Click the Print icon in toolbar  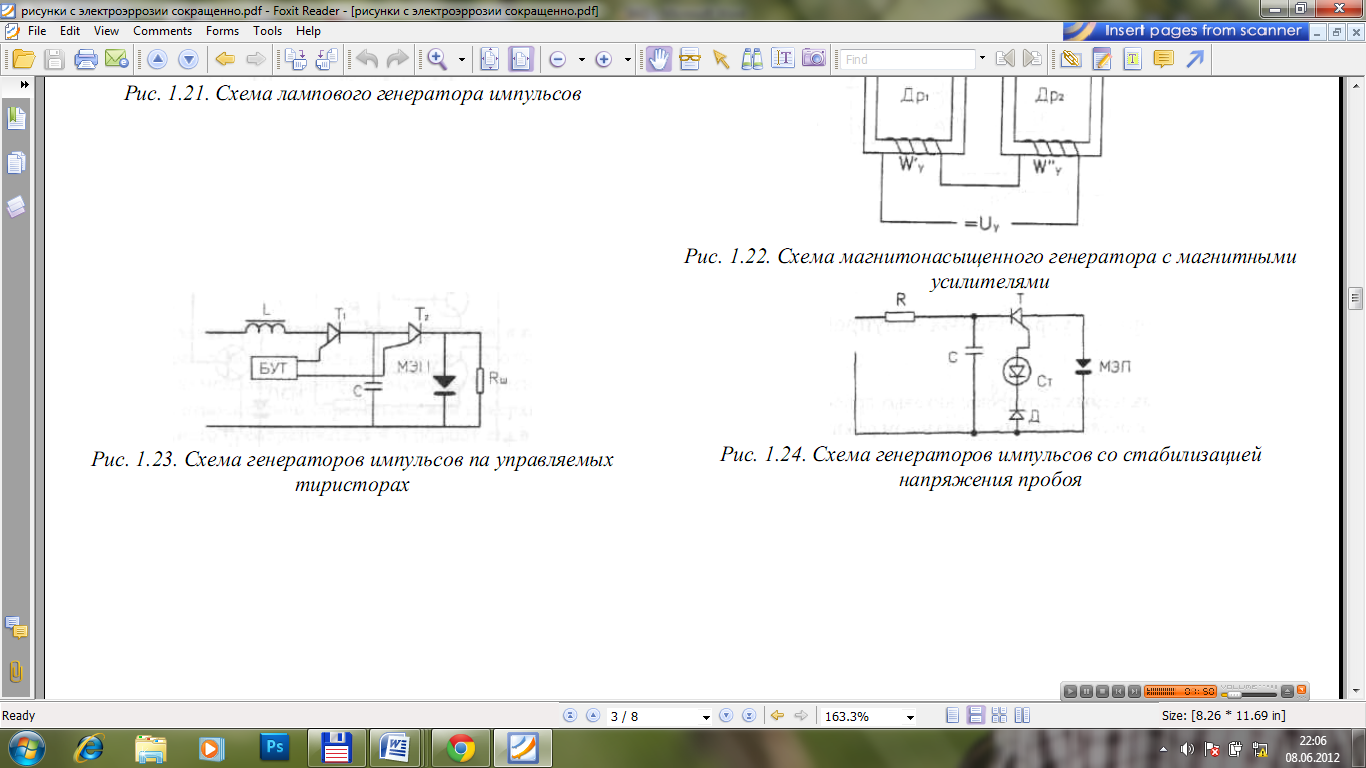click(86, 59)
